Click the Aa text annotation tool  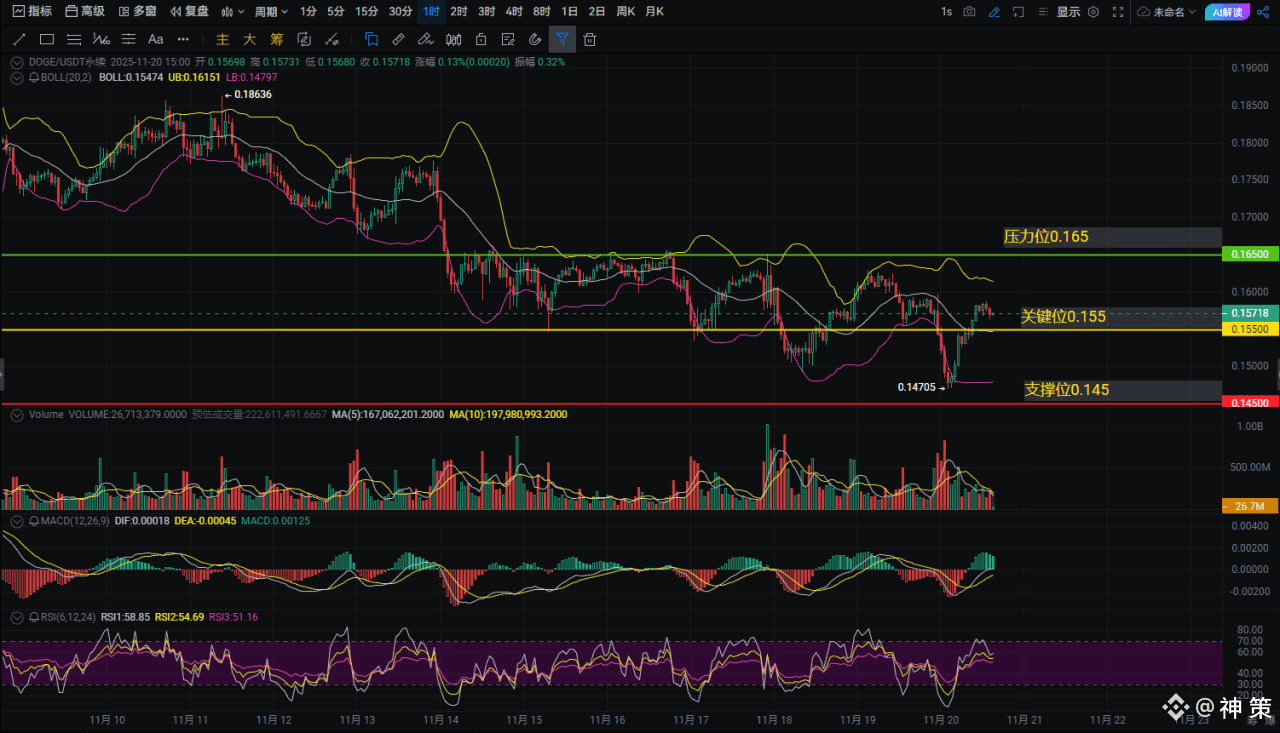coord(155,40)
